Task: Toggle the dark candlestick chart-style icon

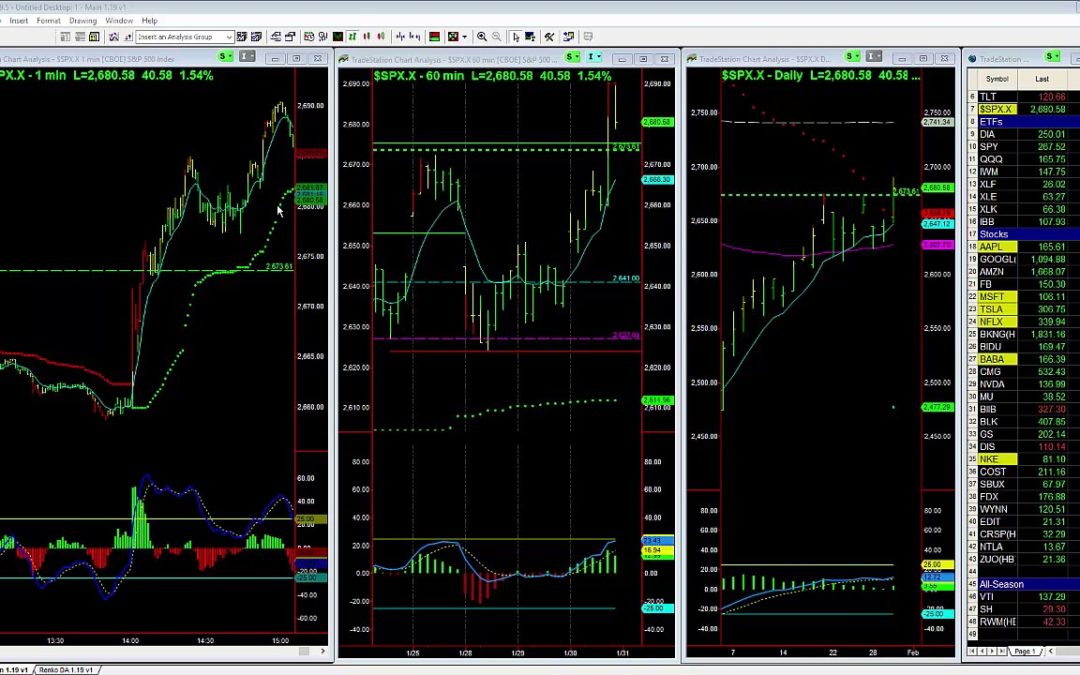Action: (338, 37)
